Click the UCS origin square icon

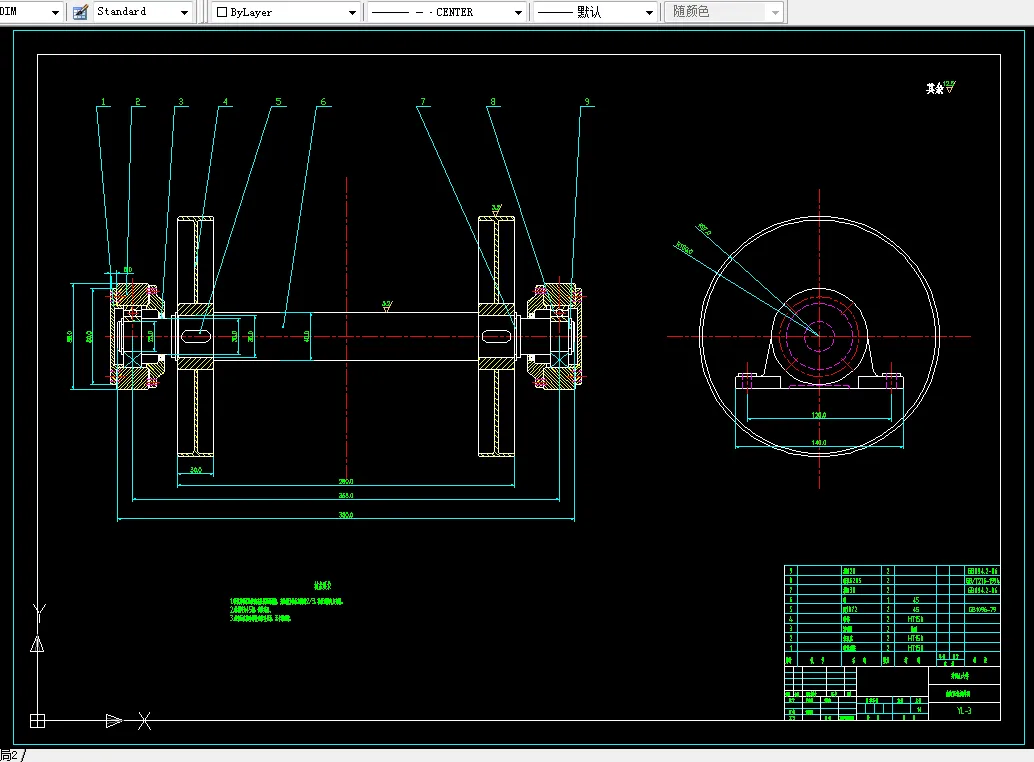(x=37, y=720)
